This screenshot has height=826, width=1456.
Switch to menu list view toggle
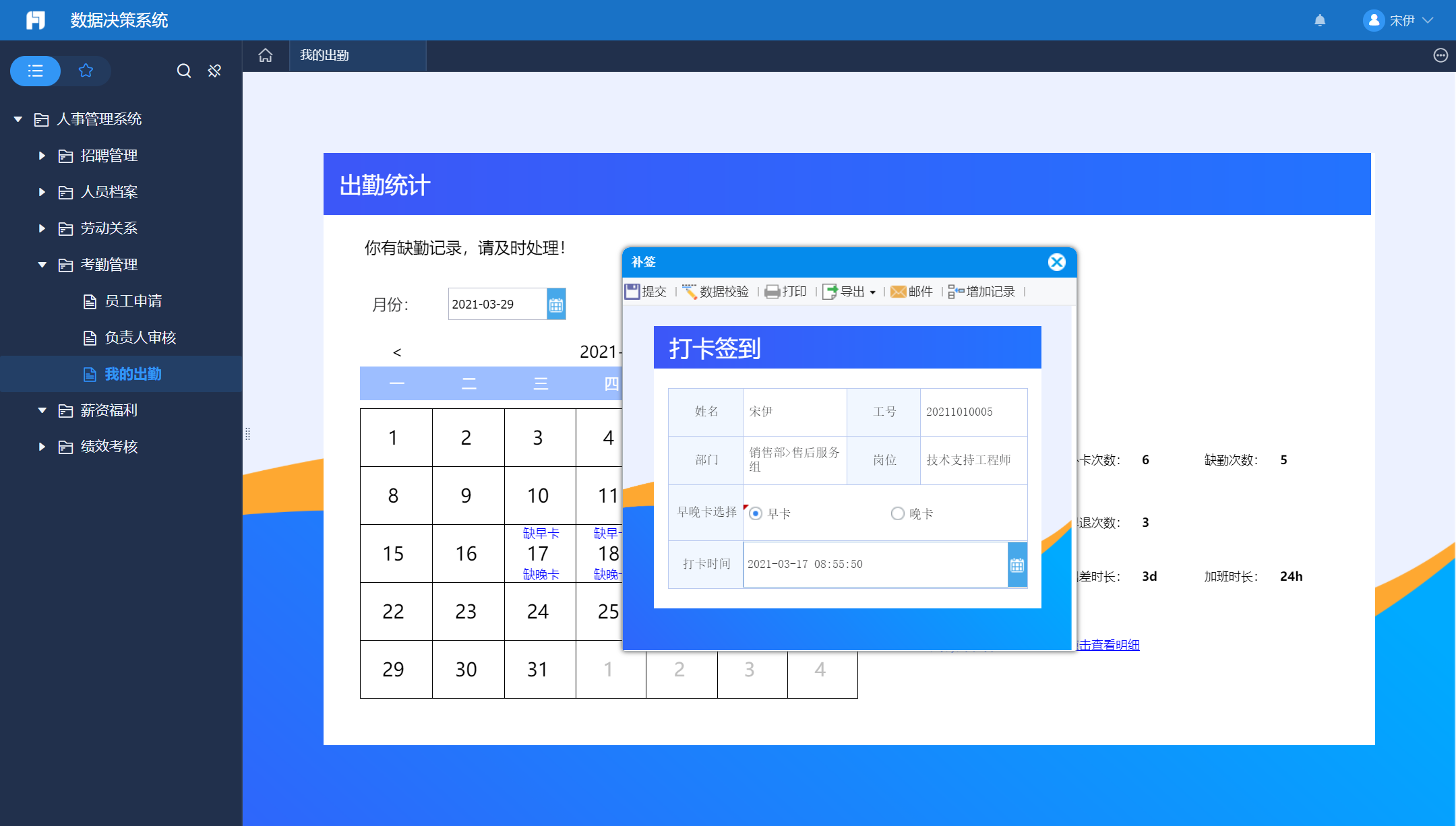[36, 71]
